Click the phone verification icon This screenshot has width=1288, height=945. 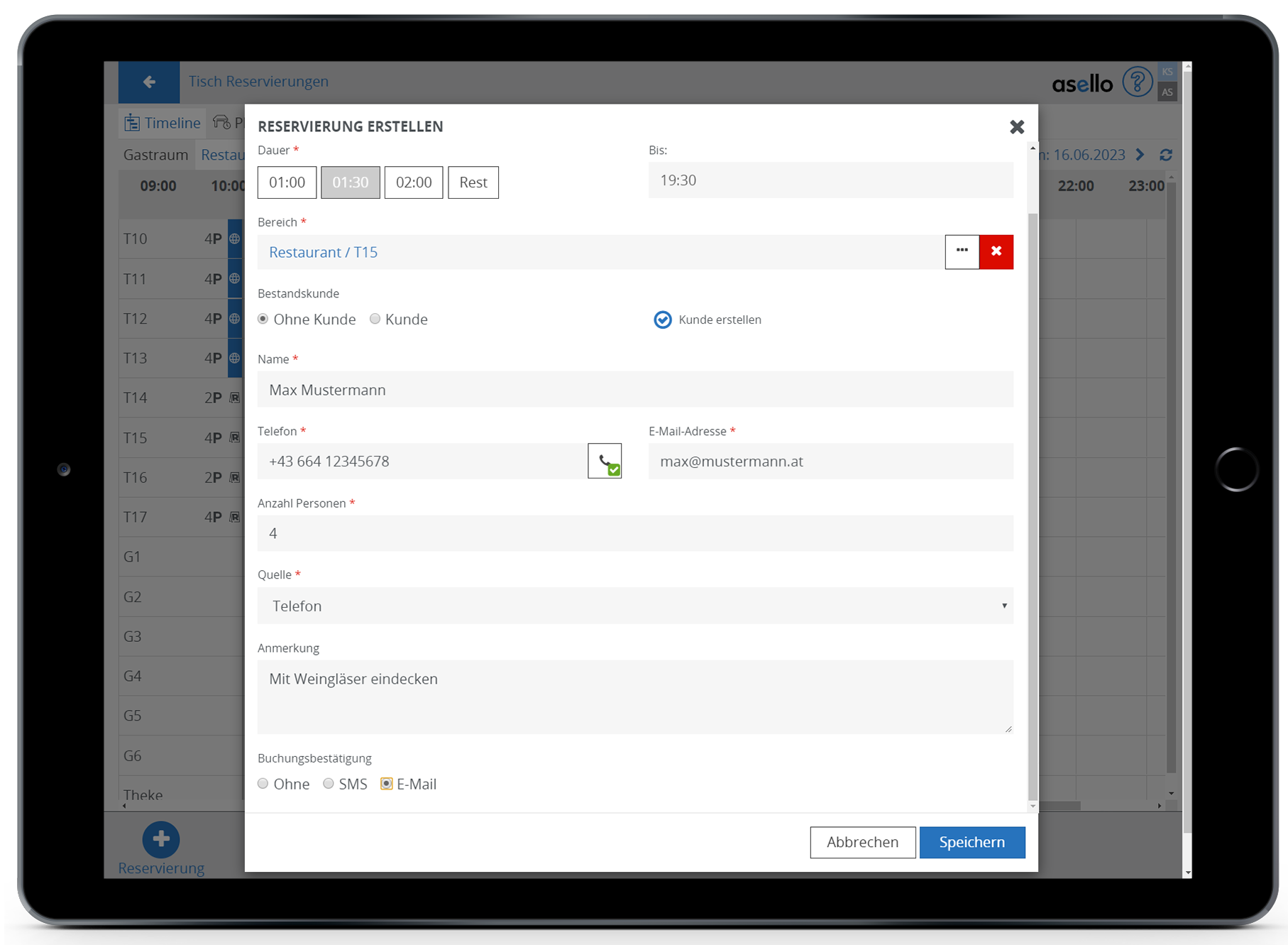pyautogui.click(x=605, y=461)
